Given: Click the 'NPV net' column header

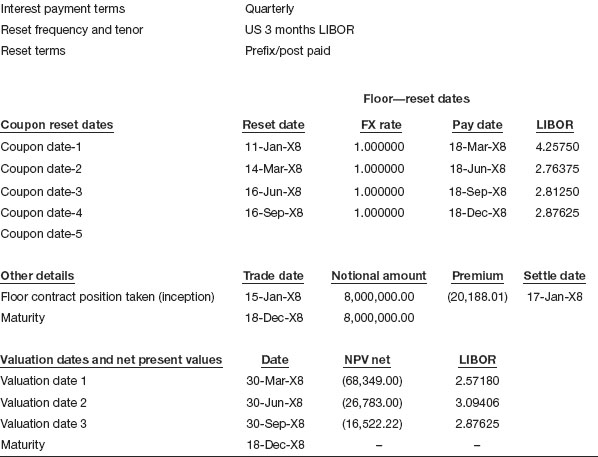Looking at the screenshot, I should pos(367,360).
